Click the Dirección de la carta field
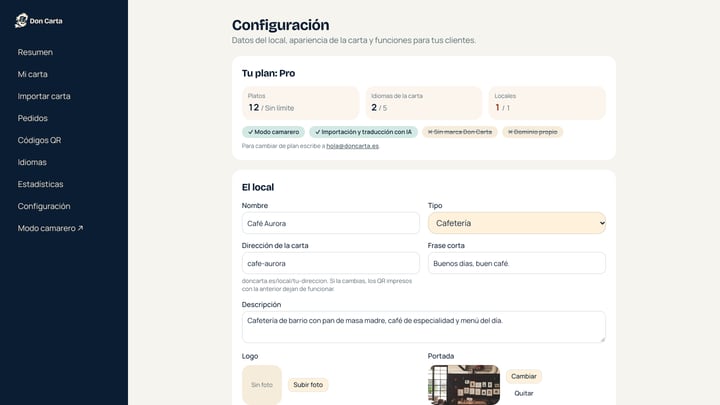 (x=331, y=263)
